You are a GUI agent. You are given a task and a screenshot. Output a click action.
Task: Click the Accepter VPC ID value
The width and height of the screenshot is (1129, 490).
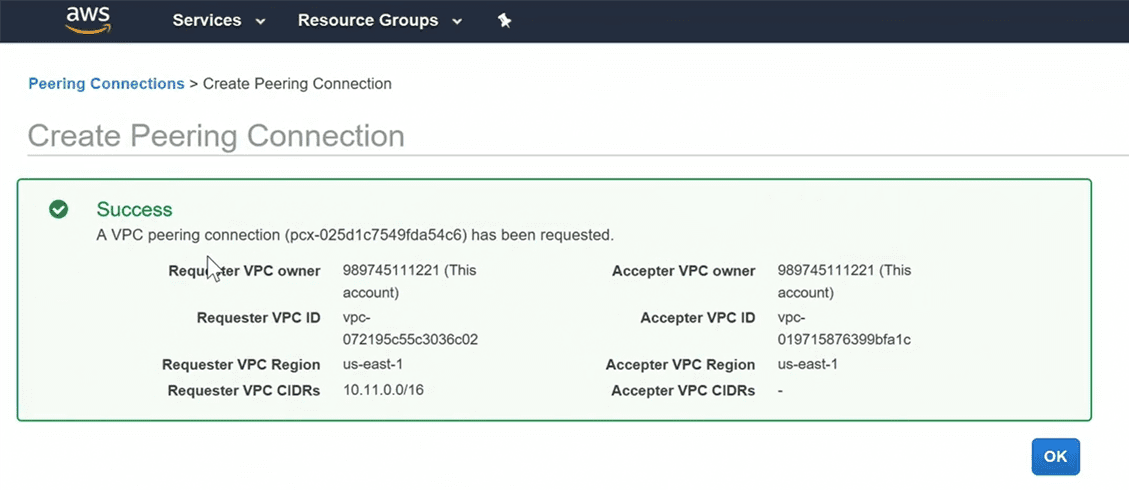click(x=844, y=329)
